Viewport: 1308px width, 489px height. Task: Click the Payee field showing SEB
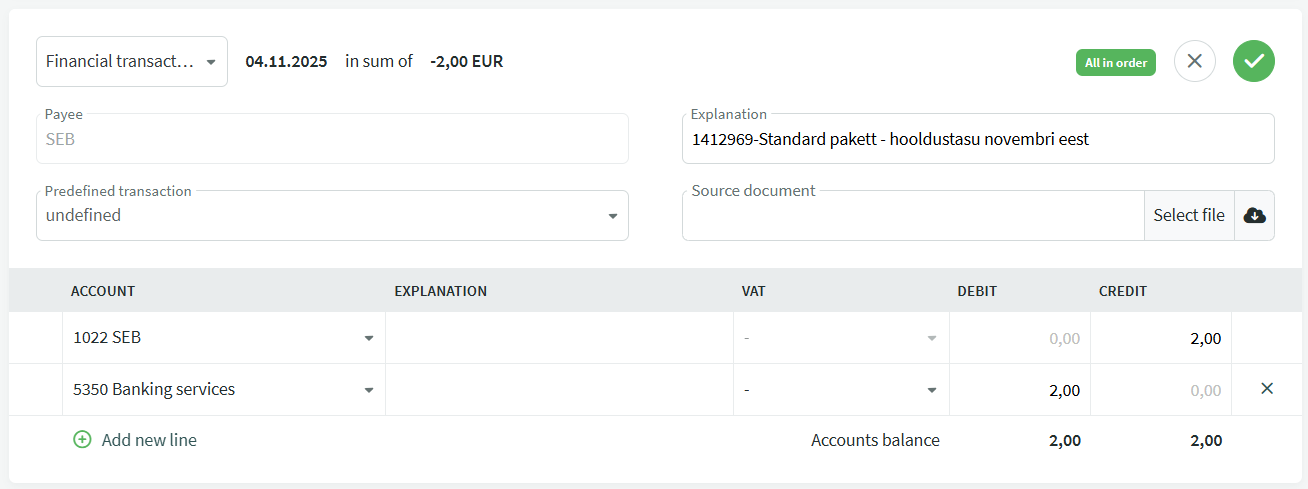click(x=332, y=139)
